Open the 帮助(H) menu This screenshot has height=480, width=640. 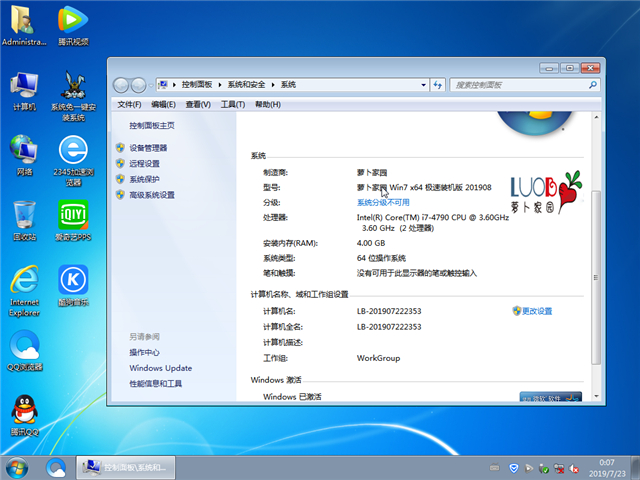pos(268,104)
